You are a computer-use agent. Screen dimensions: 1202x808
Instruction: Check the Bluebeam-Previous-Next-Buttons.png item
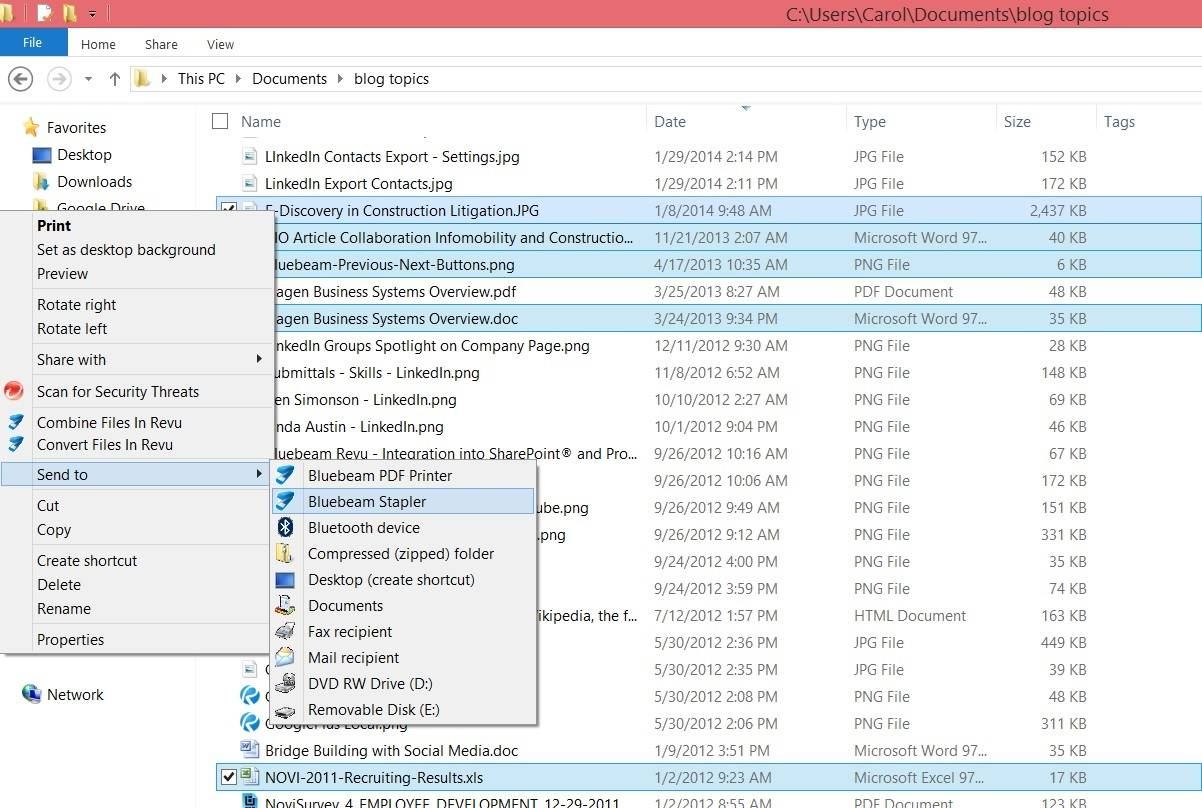[230, 264]
